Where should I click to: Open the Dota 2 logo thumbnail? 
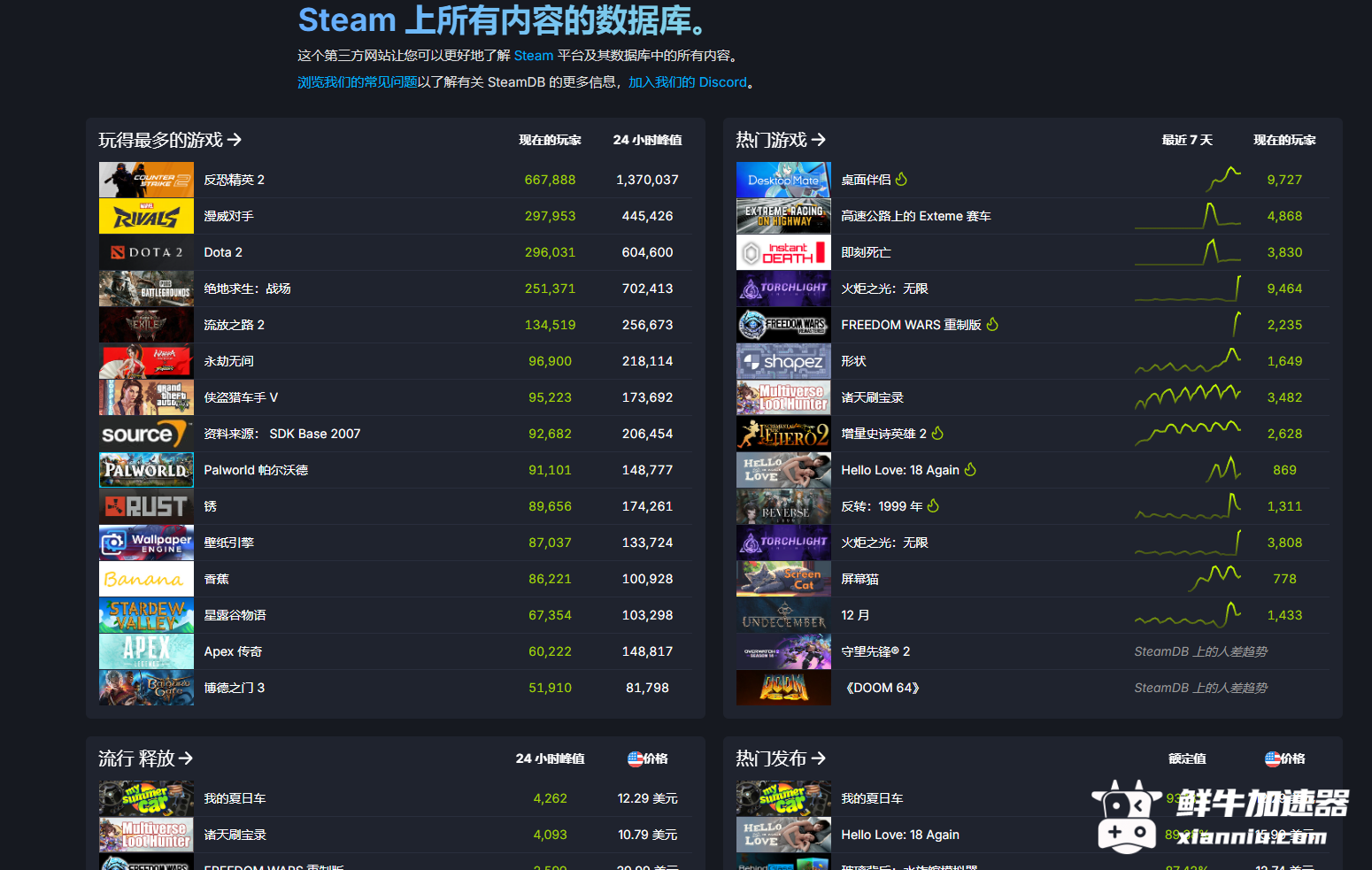[x=146, y=252]
